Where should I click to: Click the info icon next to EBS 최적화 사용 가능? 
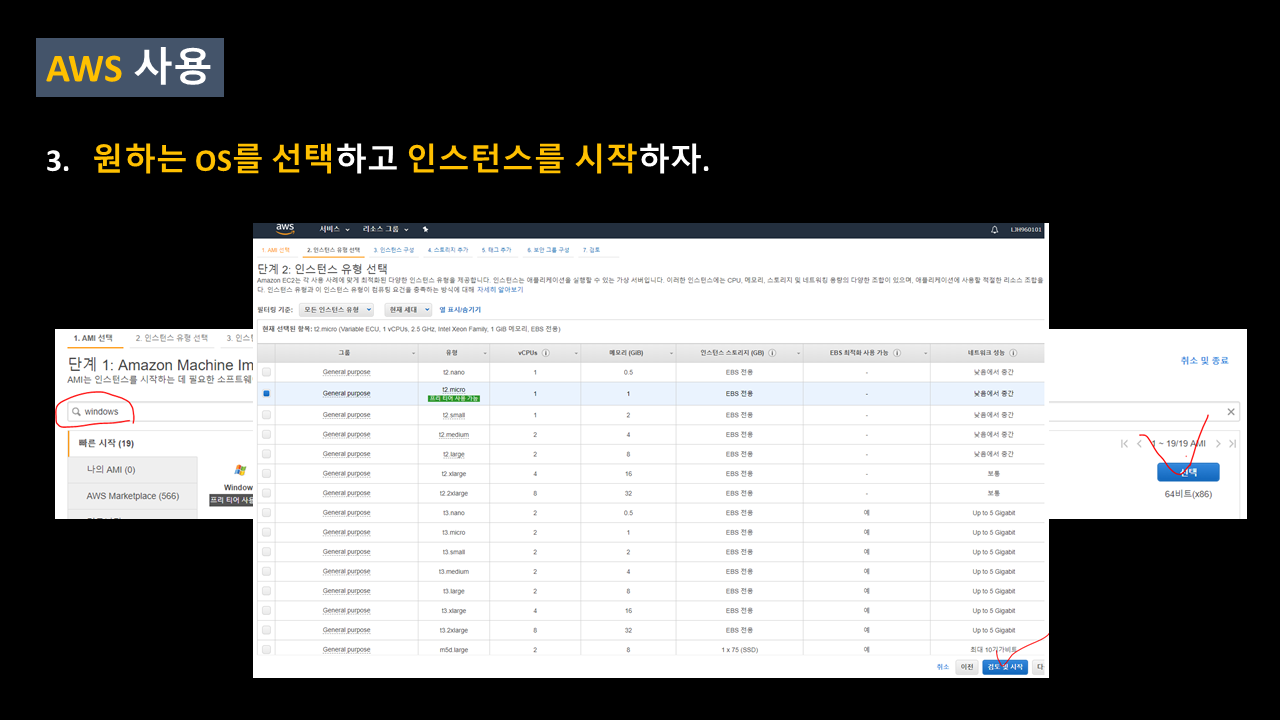click(x=897, y=353)
